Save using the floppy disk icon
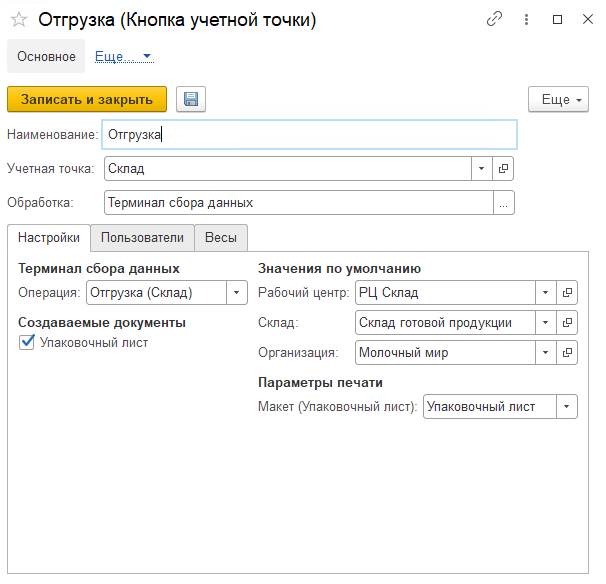This screenshot has height=584, width=606. (190, 99)
